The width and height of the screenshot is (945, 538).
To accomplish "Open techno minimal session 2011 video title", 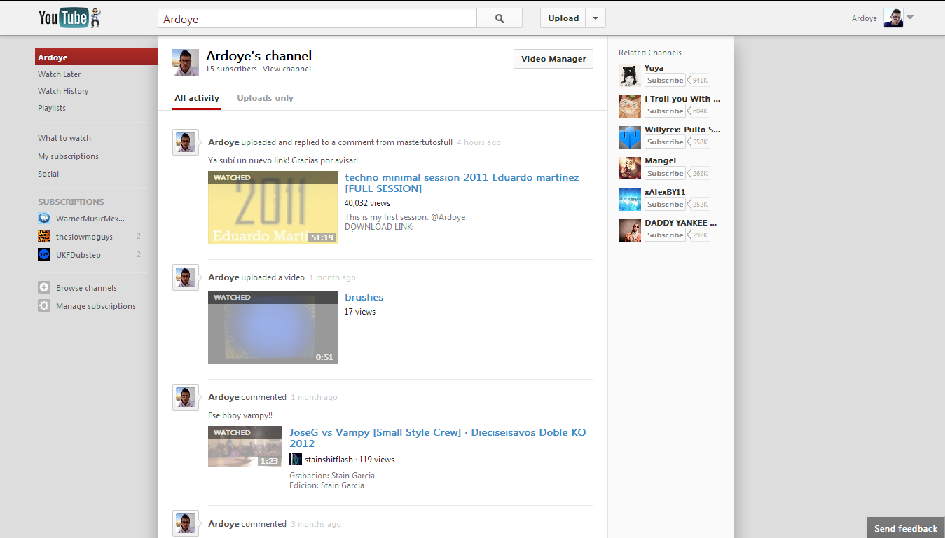I will [x=462, y=183].
